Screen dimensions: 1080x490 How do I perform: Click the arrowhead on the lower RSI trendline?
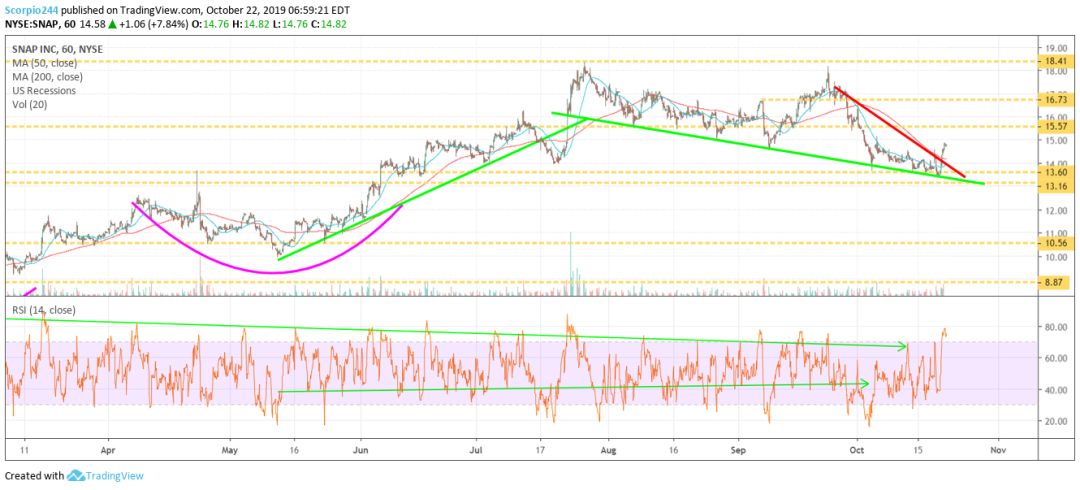tap(865, 383)
